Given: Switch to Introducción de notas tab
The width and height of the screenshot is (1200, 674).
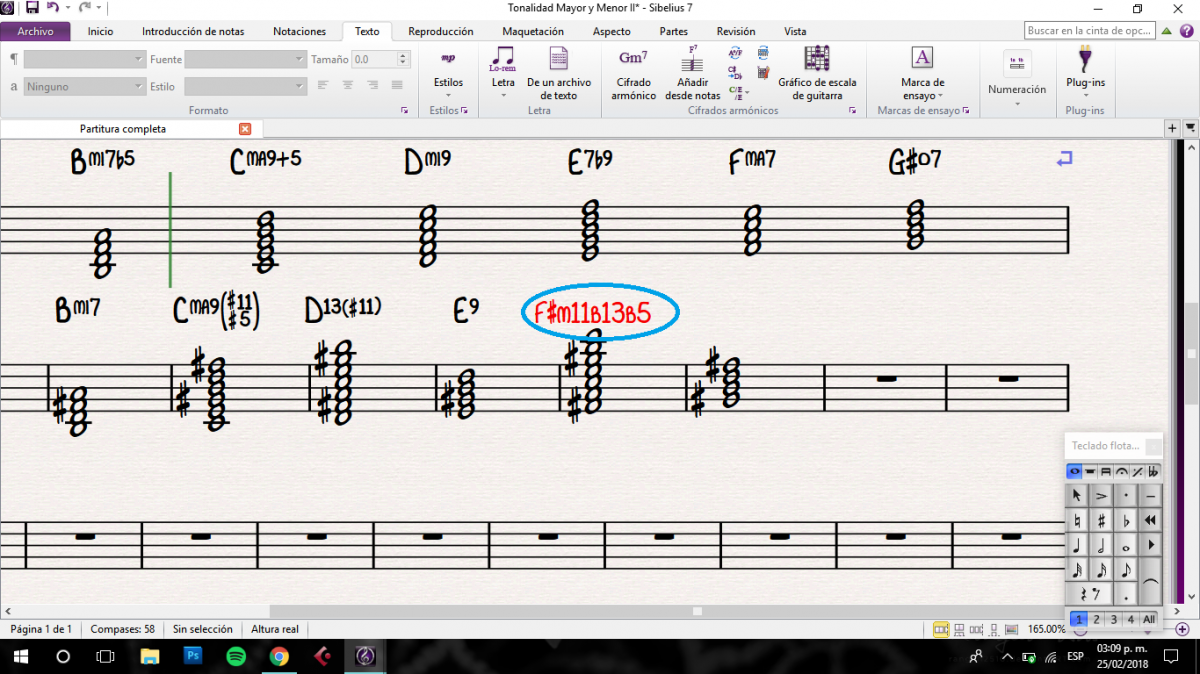Looking at the screenshot, I should coord(193,31).
